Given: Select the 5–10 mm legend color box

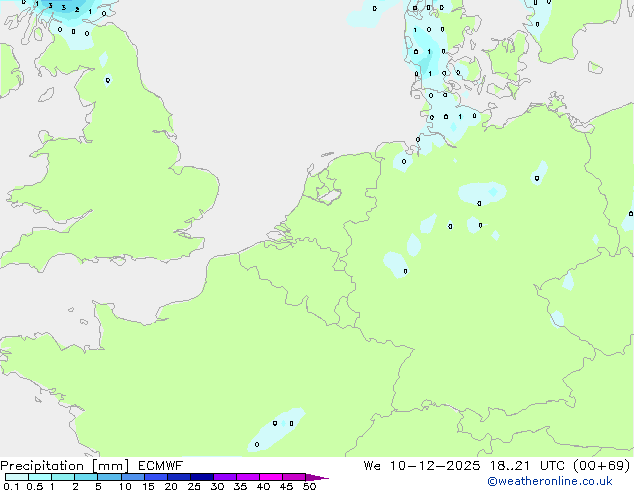Looking at the screenshot, I should point(109,477).
